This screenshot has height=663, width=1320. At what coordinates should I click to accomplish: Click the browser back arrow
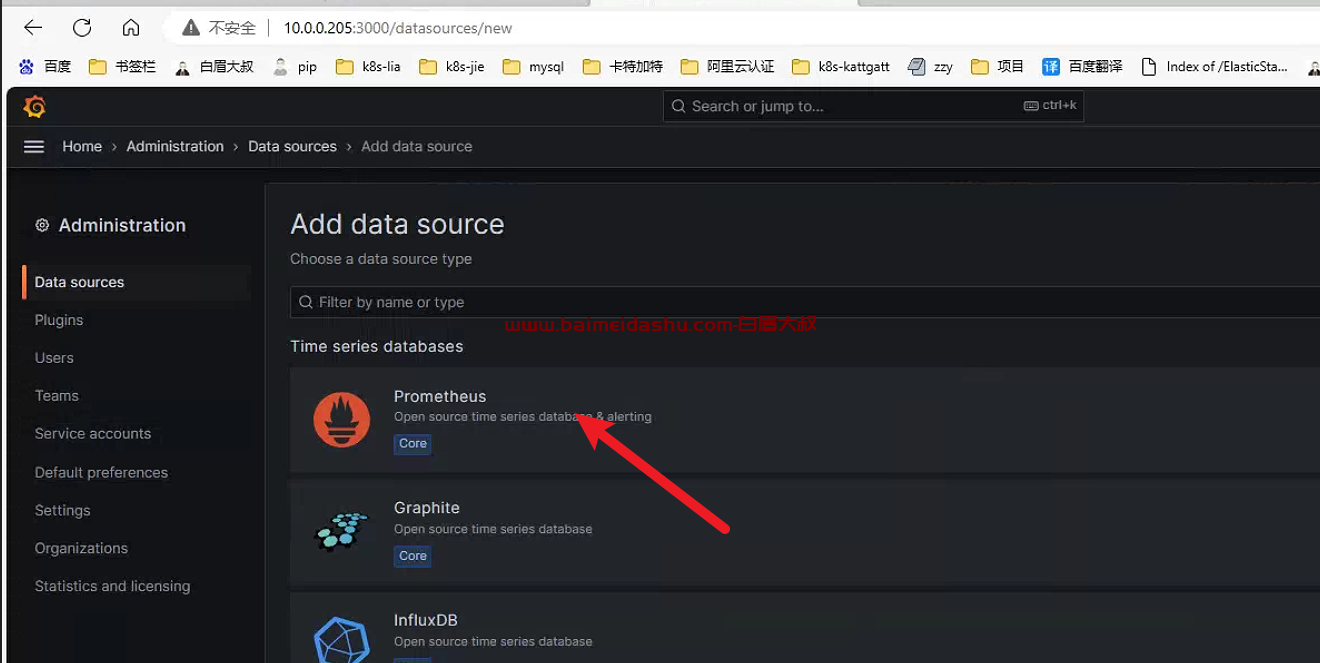coord(33,28)
